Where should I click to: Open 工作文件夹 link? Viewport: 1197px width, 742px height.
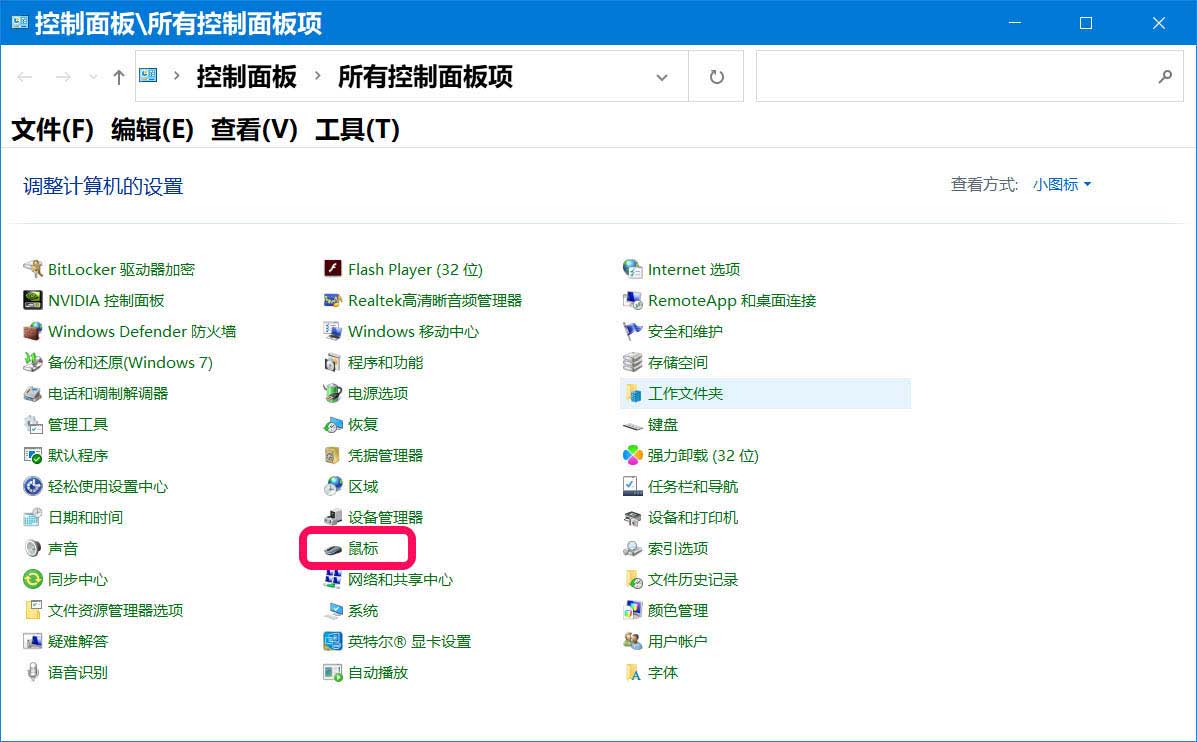click(685, 394)
